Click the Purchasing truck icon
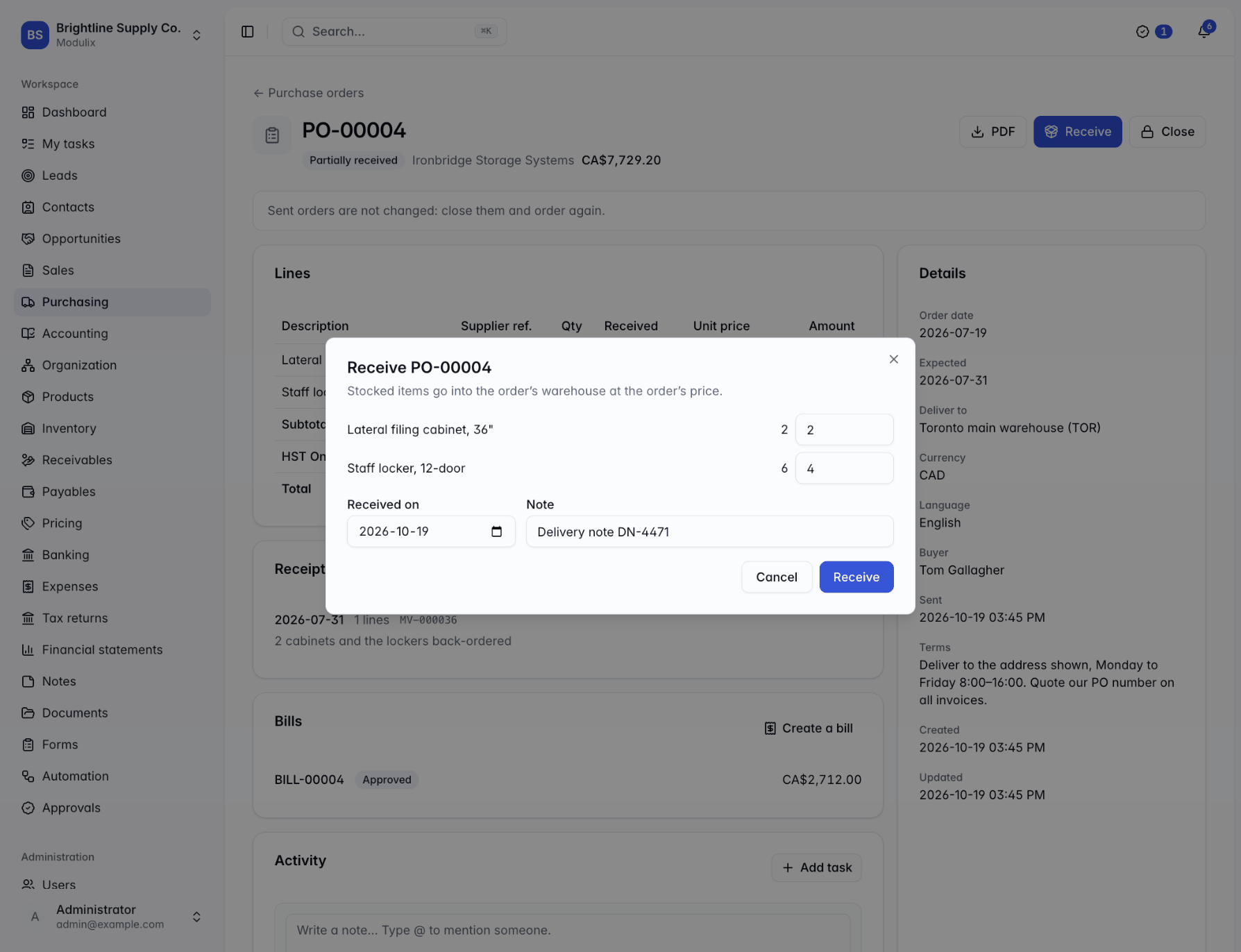1241x952 pixels. [x=28, y=303]
